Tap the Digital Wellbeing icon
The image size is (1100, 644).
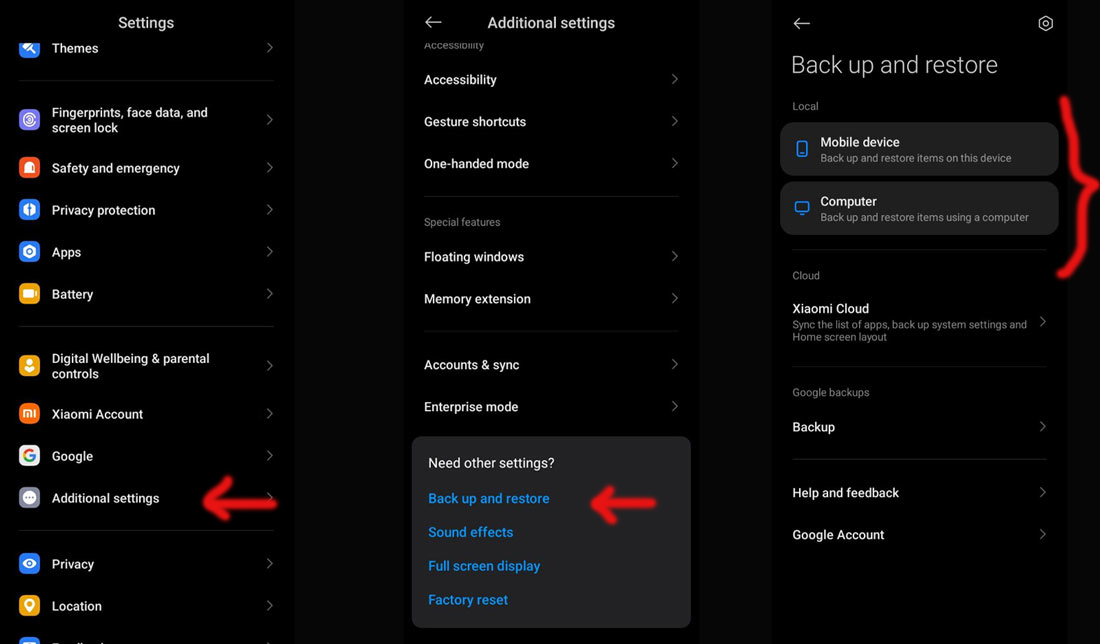pos(30,366)
